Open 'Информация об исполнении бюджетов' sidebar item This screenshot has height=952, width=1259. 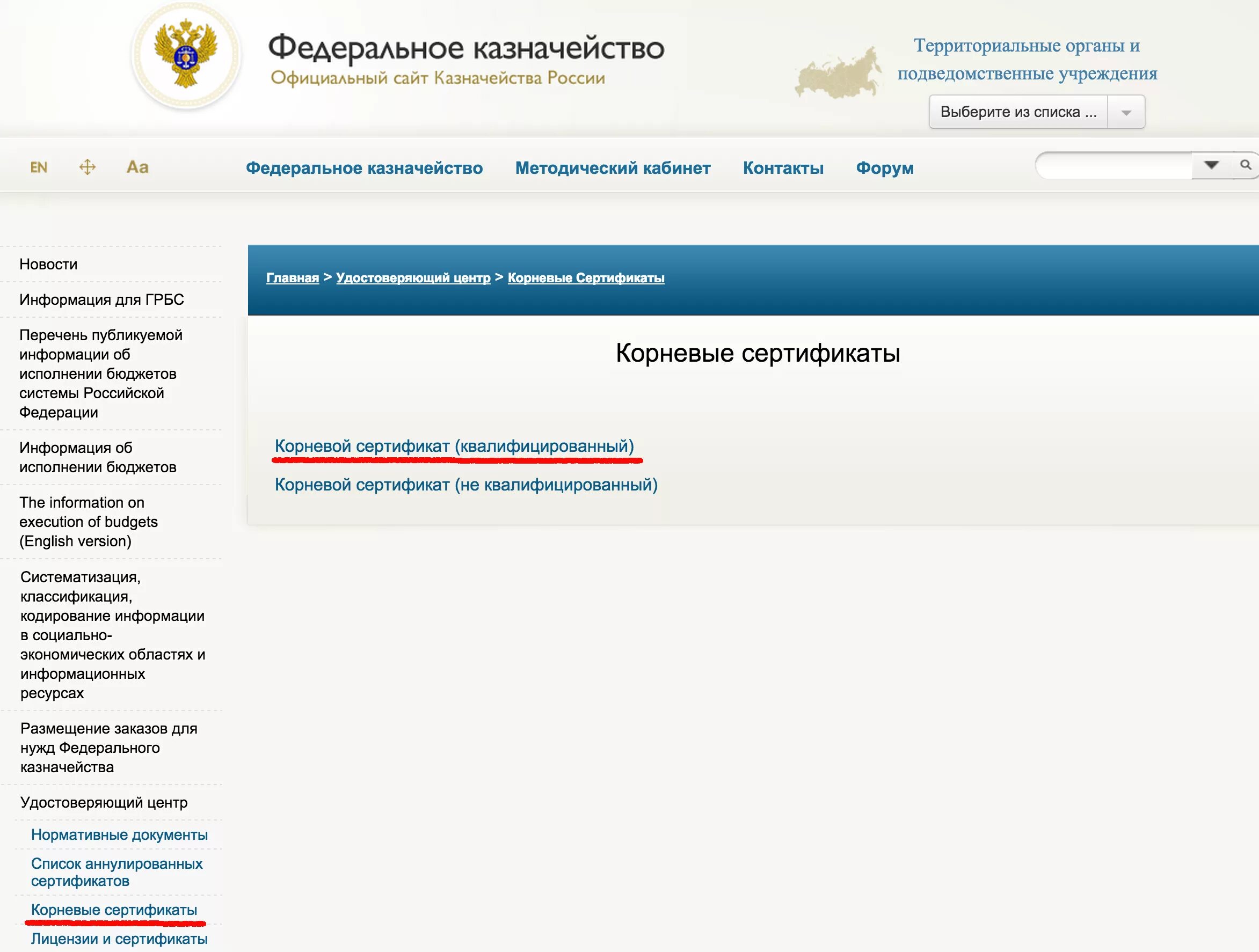click(98, 457)
